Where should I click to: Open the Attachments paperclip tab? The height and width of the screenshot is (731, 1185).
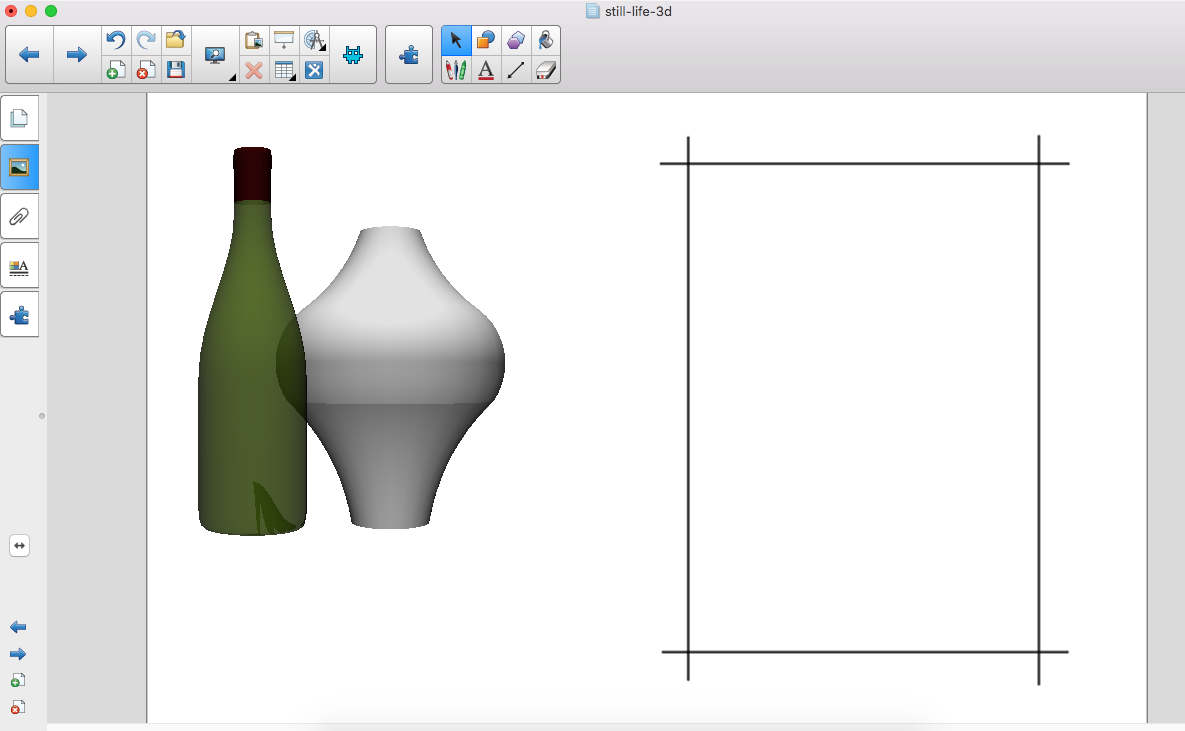pos(20,216)
